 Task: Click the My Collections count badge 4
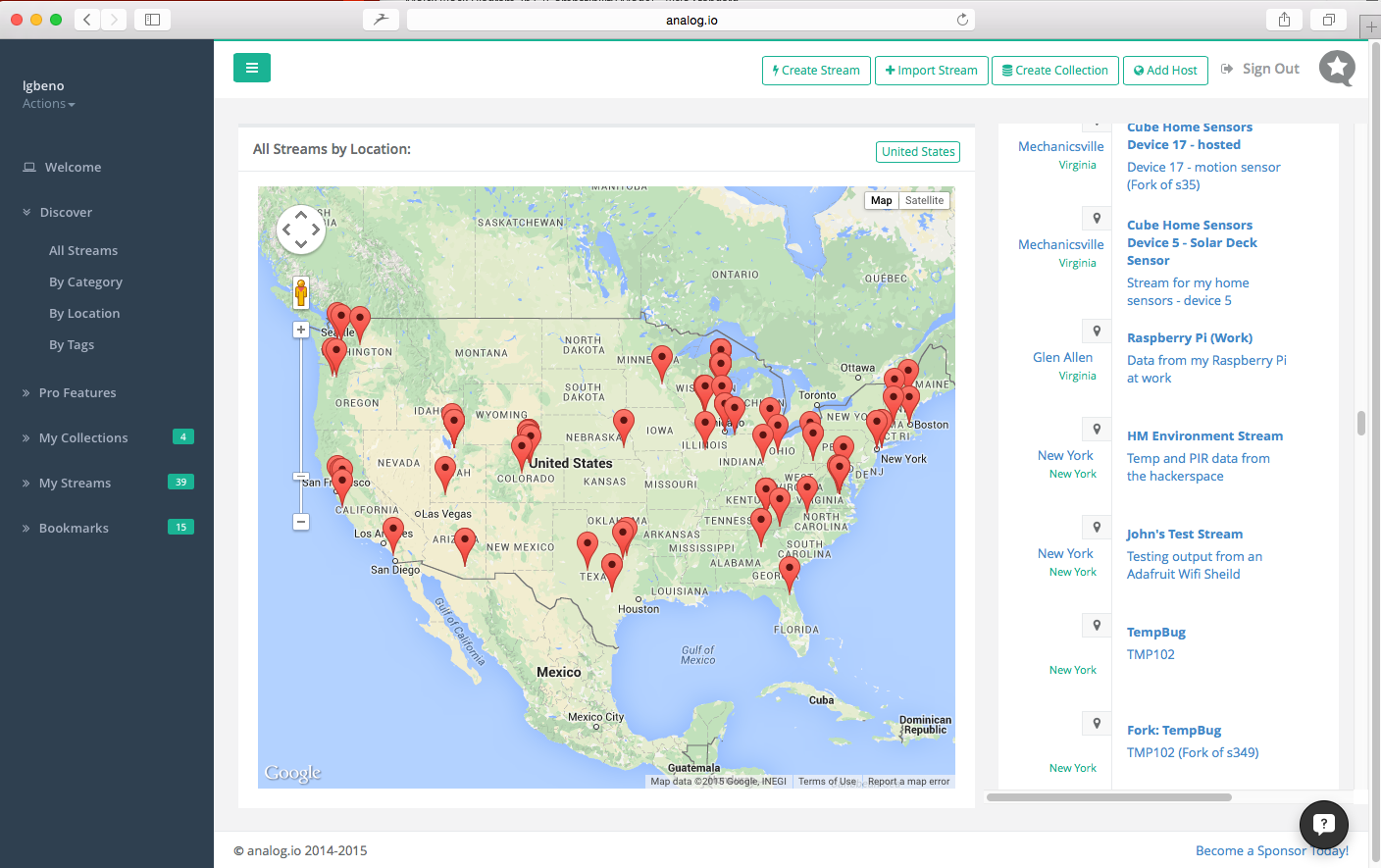pyautogui.click(x=183, y=436)
